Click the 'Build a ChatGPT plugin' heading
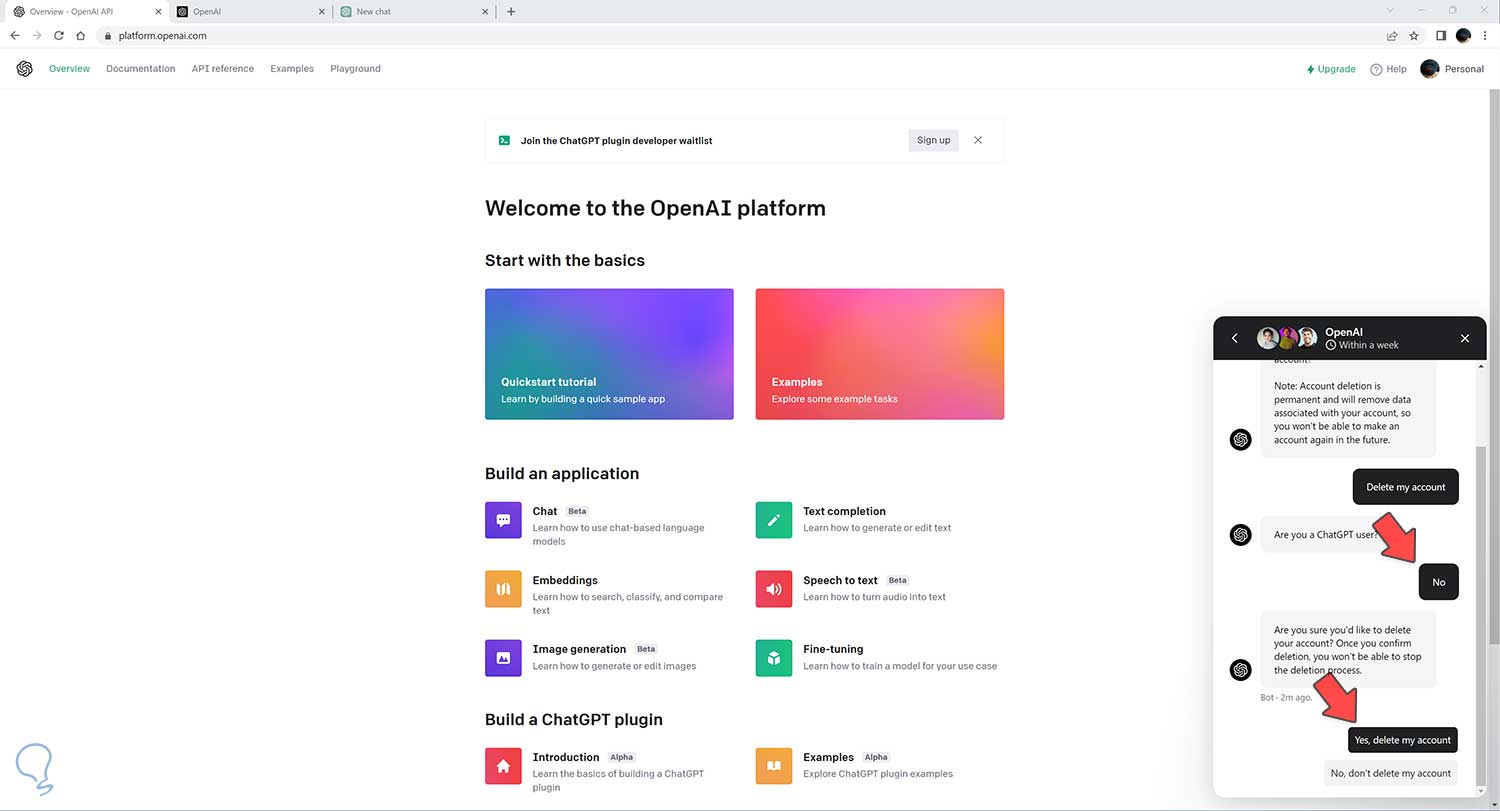 click(x=574, y=719)
